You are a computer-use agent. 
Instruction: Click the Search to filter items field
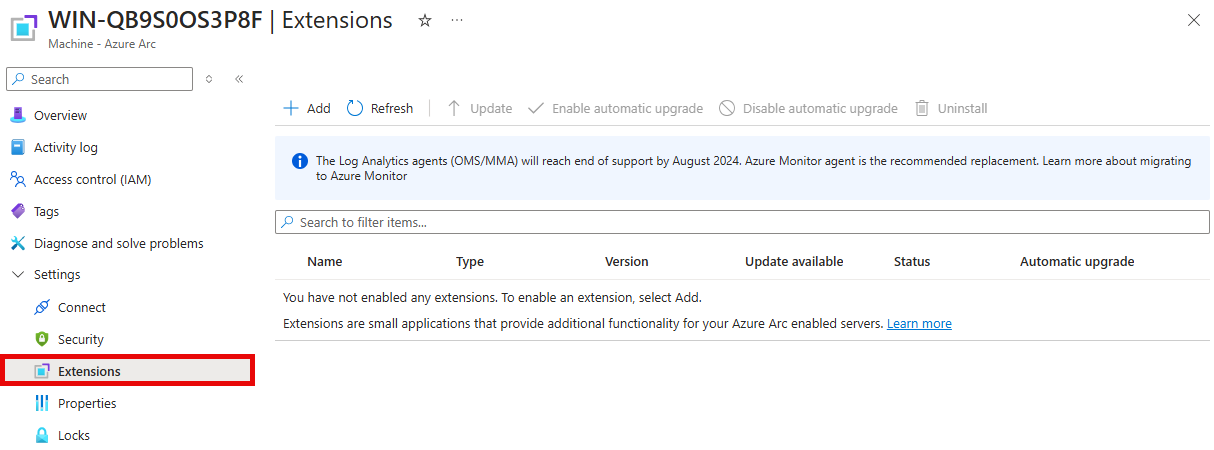point(740,222)
